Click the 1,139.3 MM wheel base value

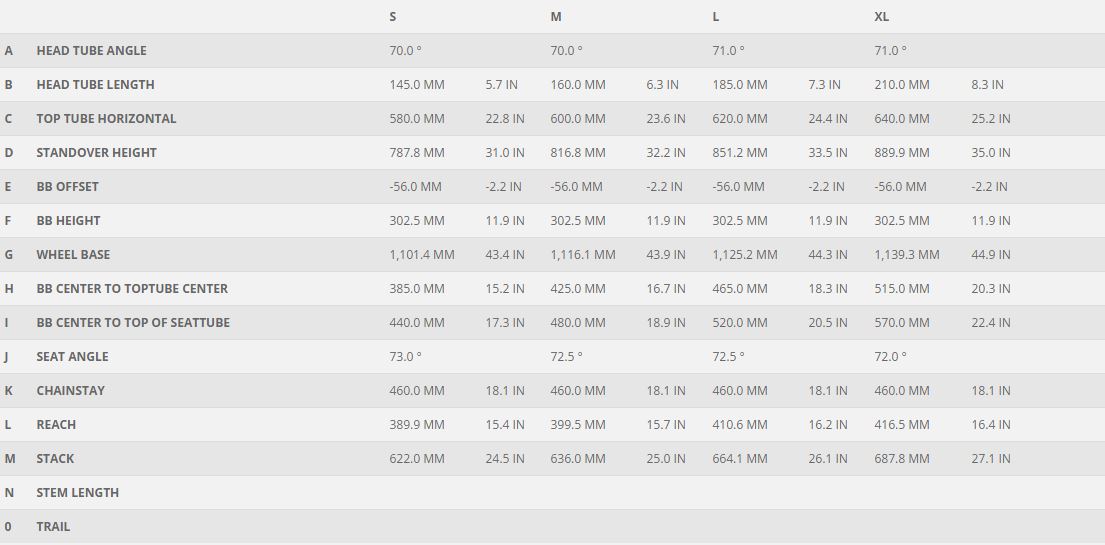[907, 255]
